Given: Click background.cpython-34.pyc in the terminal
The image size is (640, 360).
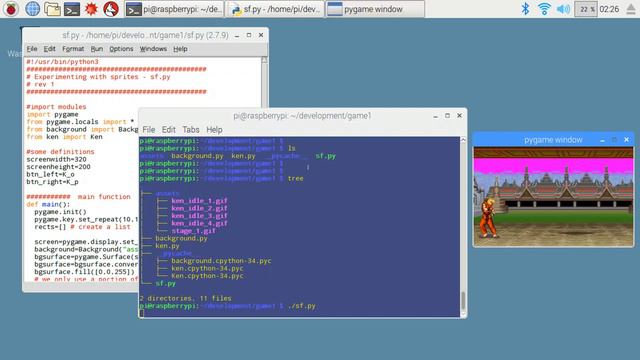Looking at the screenshot, I should point(221,261).
